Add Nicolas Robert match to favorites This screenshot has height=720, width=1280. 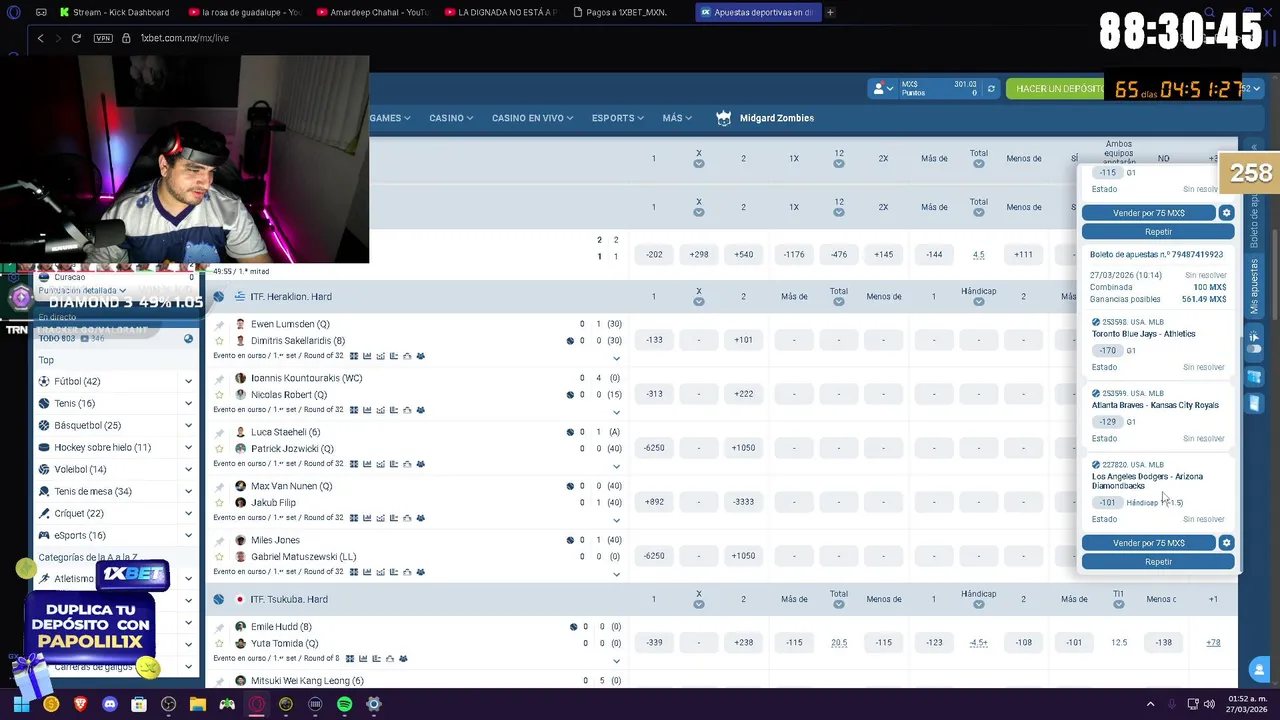(x=219, y=395)
